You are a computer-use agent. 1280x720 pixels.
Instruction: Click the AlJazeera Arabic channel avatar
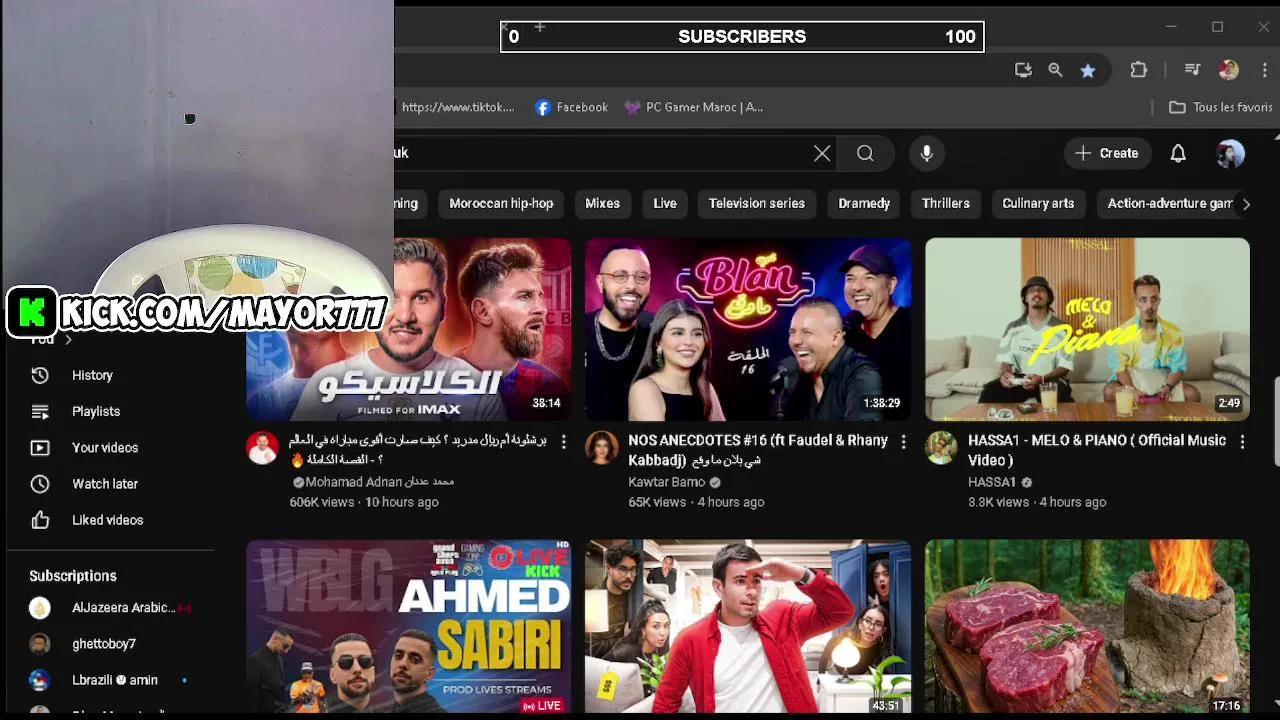[x=40, y=608]
